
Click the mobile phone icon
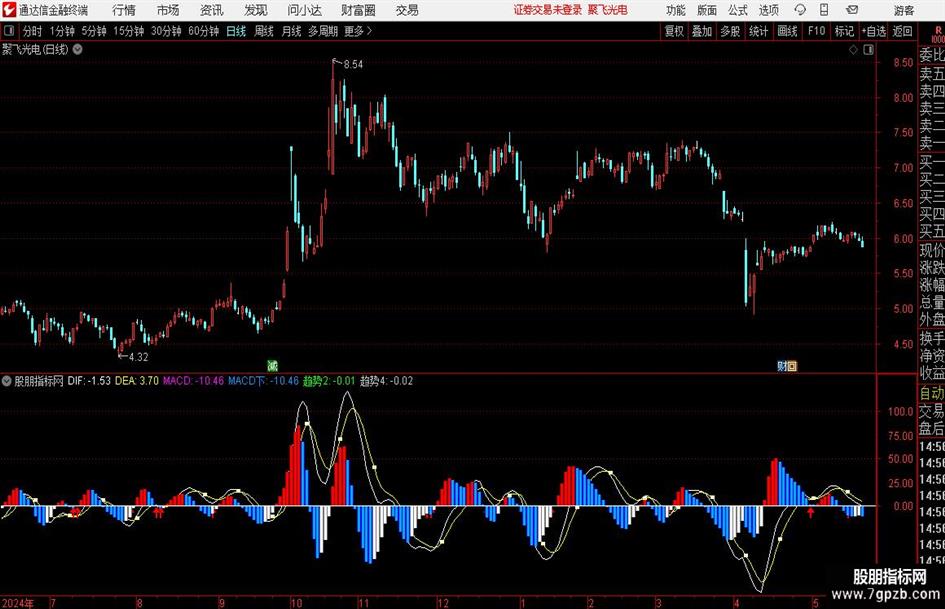pyautogui.click(x=824, y=10)
